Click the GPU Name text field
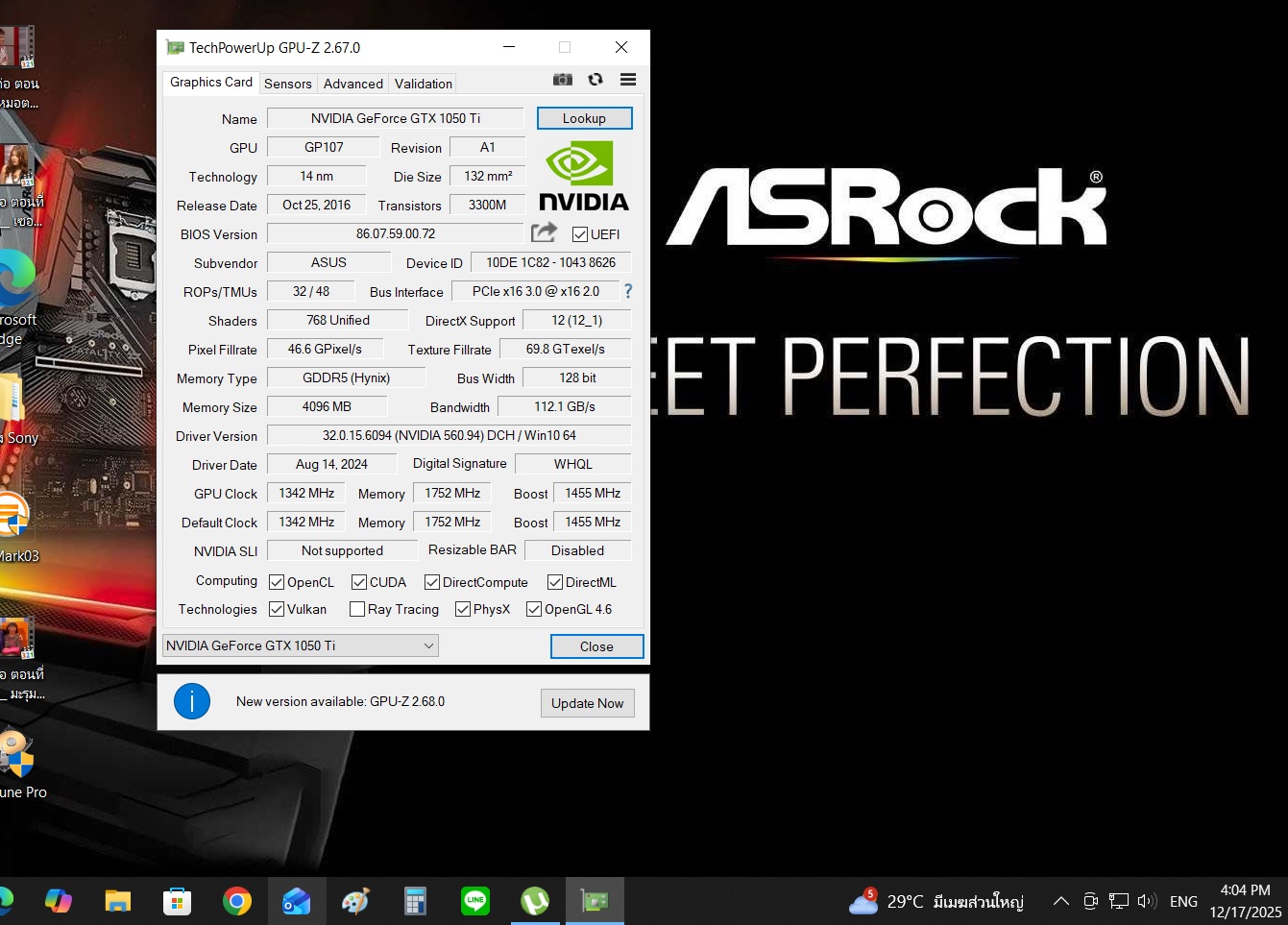The height and width of the screenshot is (925, 1288). [x=395, y=118]
